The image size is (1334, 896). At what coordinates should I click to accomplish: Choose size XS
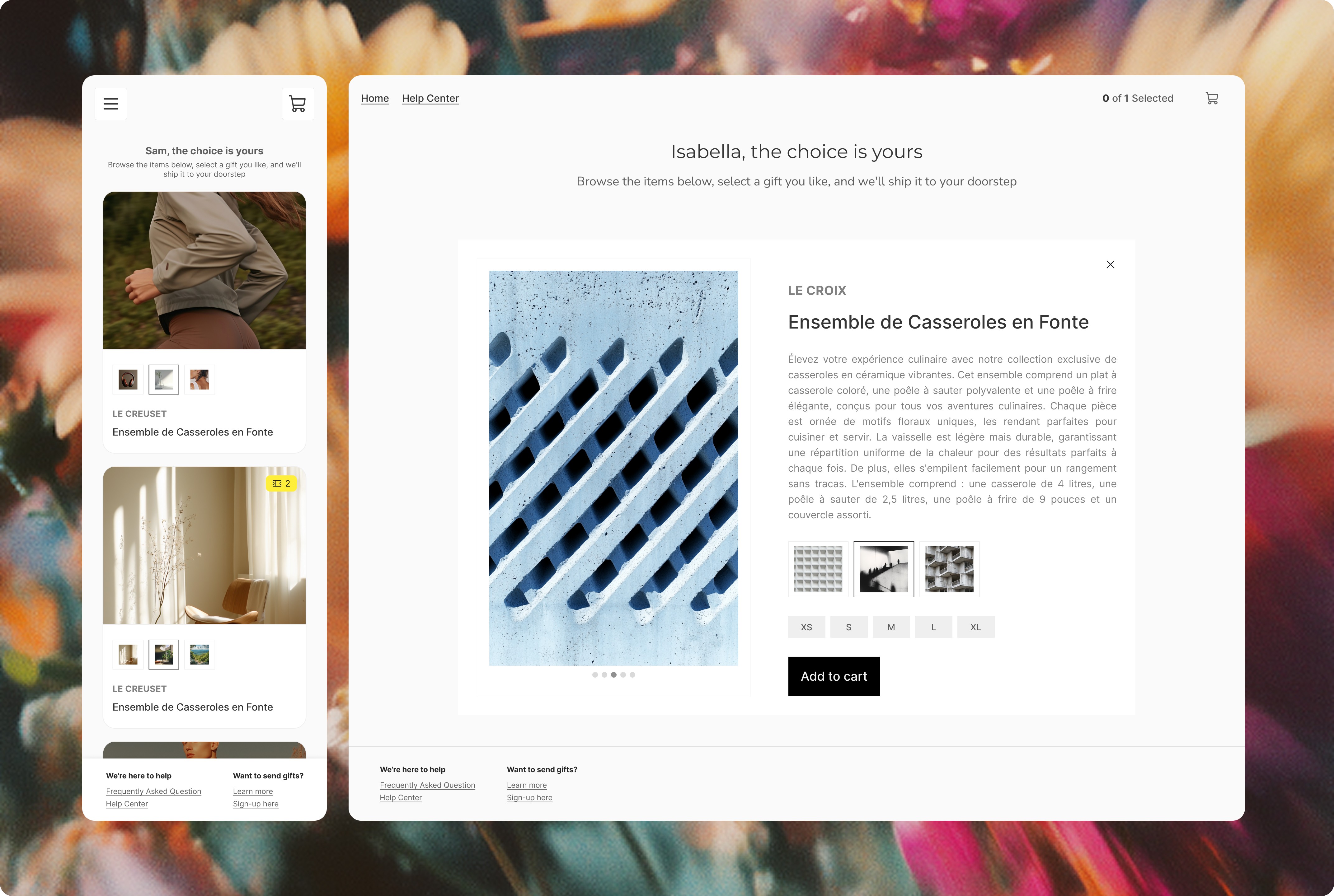coord(806,627)
